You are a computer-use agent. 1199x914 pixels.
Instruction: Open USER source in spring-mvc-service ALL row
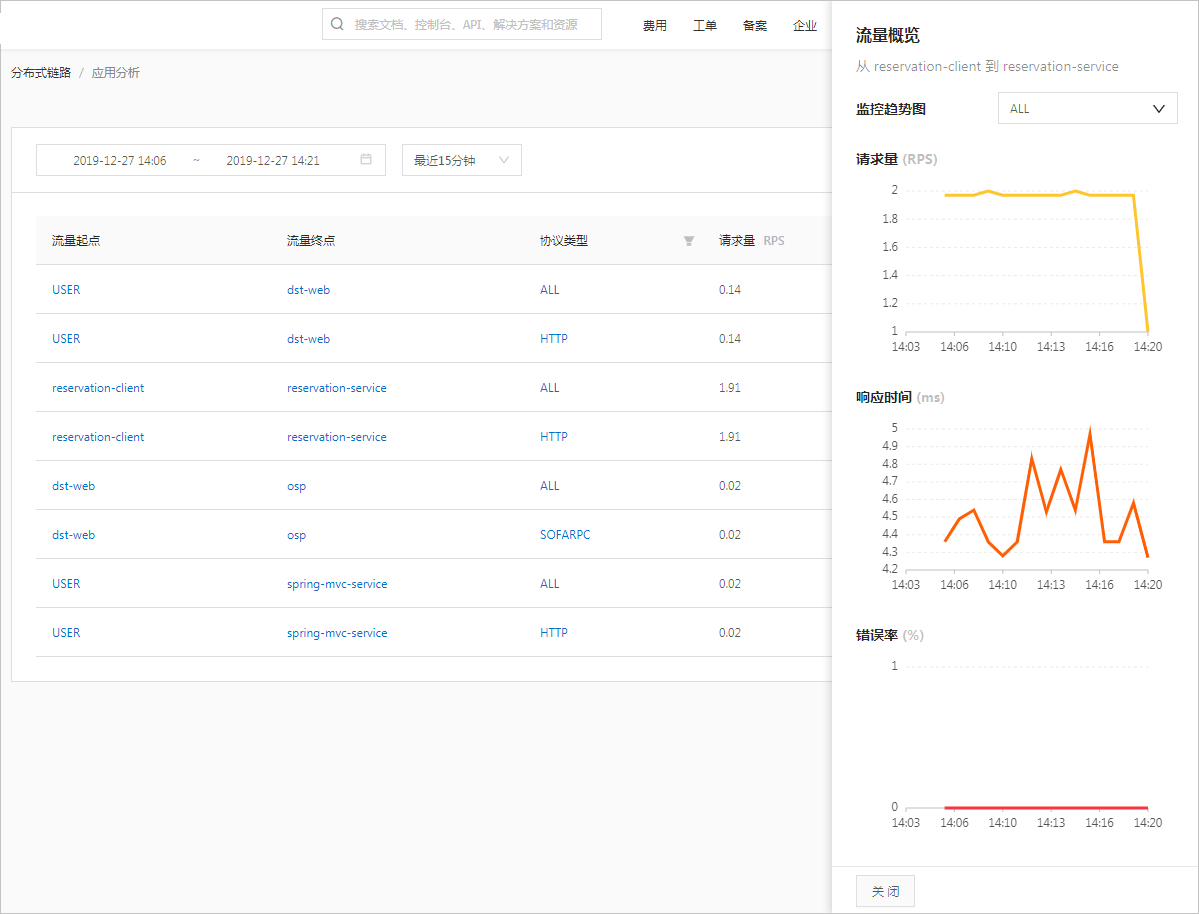(66, 584)
